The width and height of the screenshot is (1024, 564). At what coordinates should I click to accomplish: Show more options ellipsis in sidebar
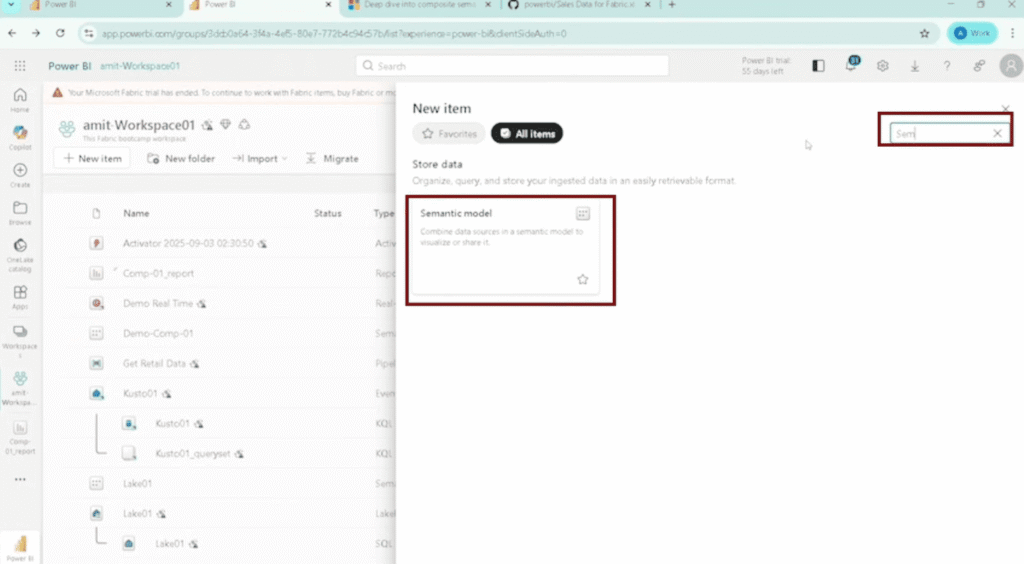coord(20,479)
